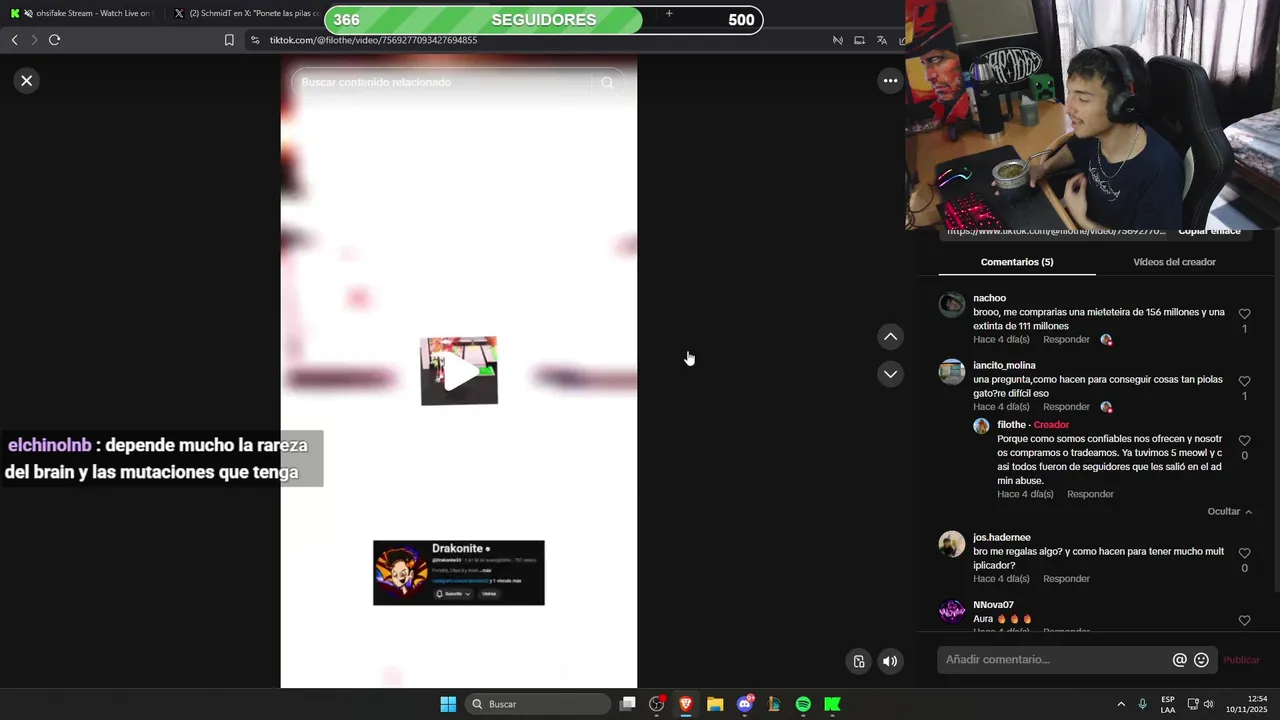The width and height of the screenshot is (1280, 720).
Task: Like jos.hadernee's comment
Action: pyautogui.click(x=1244, y=553)
